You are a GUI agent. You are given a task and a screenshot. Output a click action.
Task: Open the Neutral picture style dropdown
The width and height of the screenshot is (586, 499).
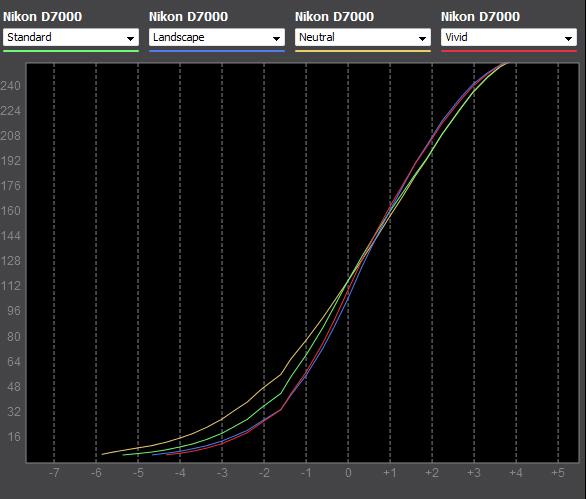pos(363,37)
